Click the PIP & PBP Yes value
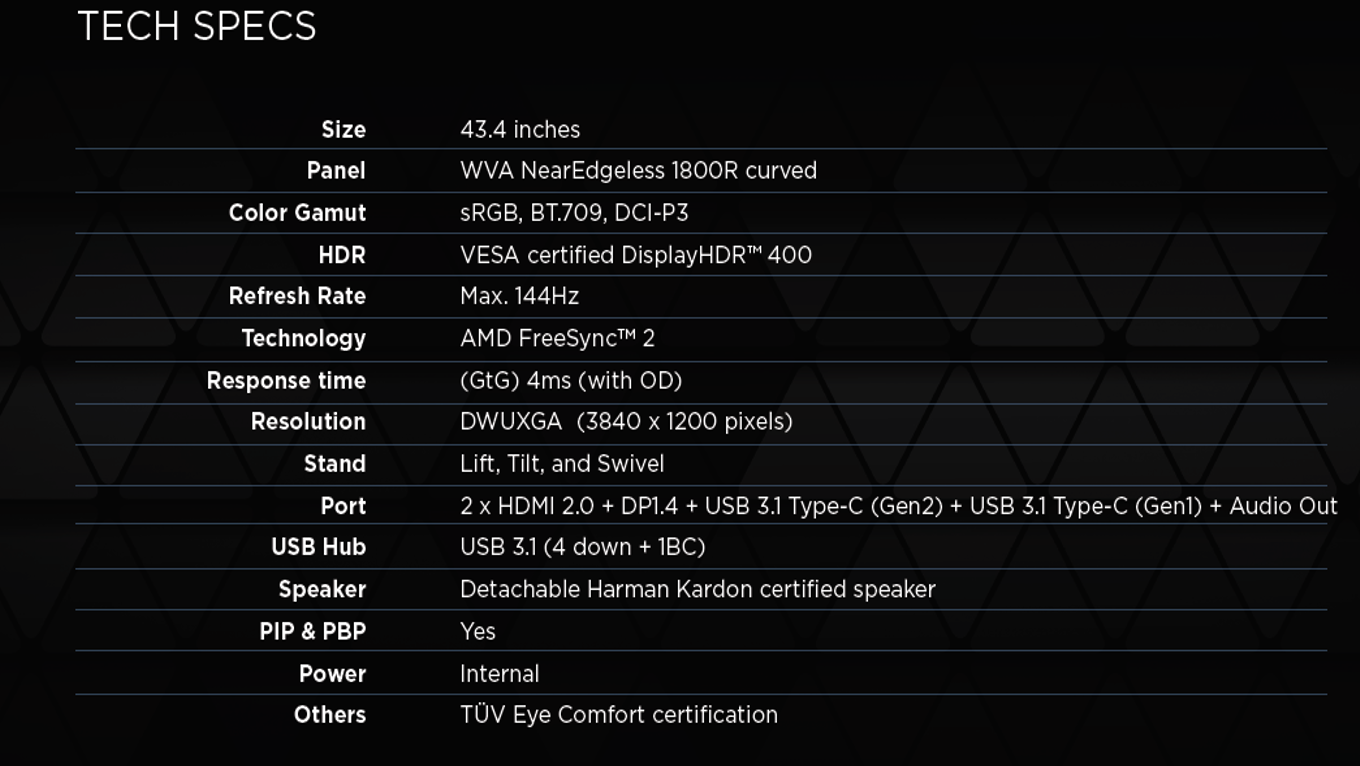The height and width of the screenshot is (766, 1360). click(478, 632)
